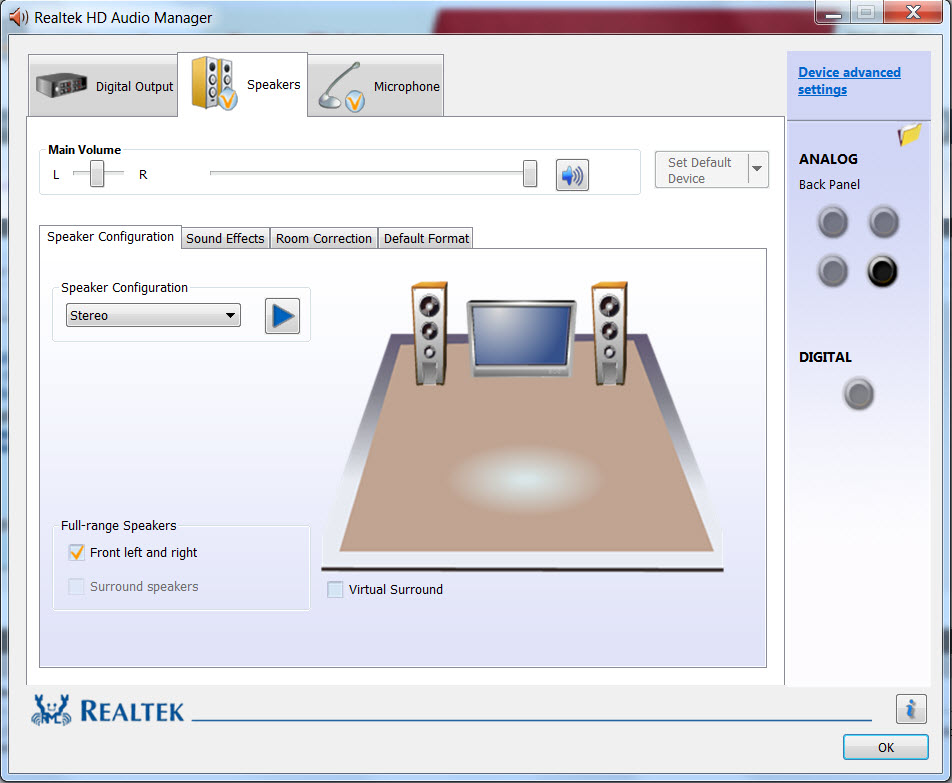952x783 pixels.
Task: Open the Stereo speaker configuration dropdown
Action: pyautogui.click(x=153, y=316)
